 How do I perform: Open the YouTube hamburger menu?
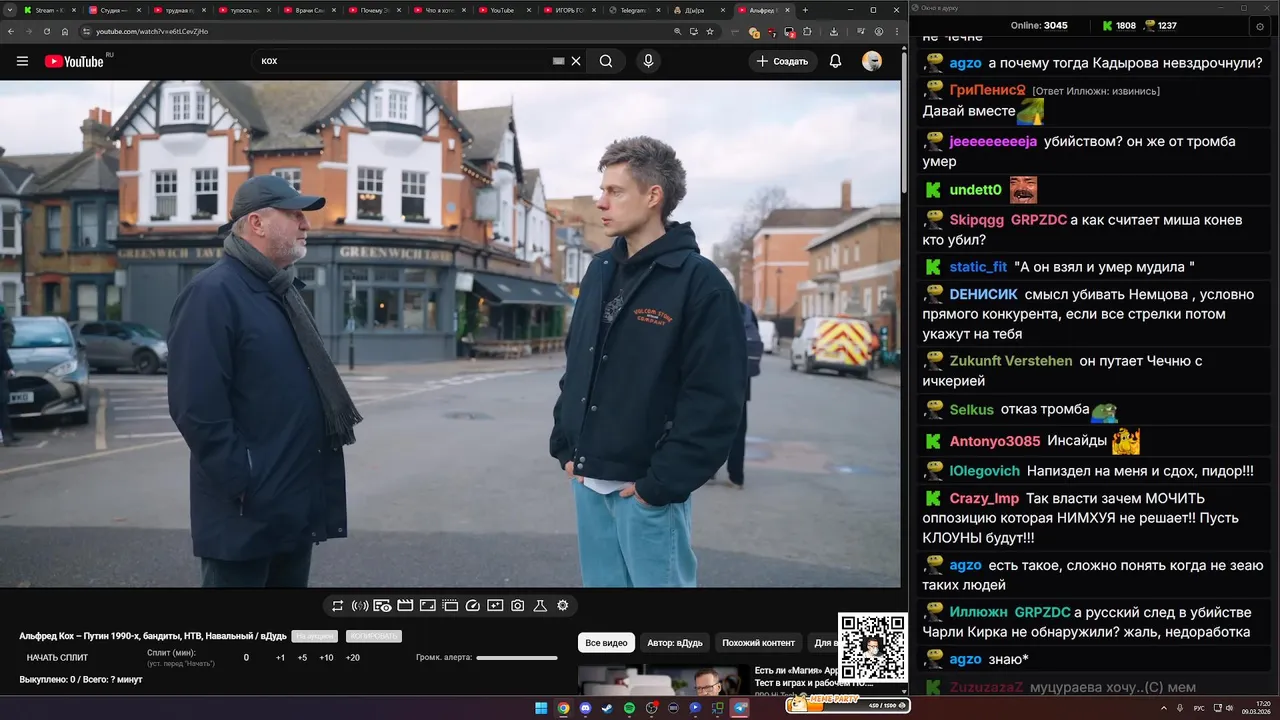coord(22,61)
